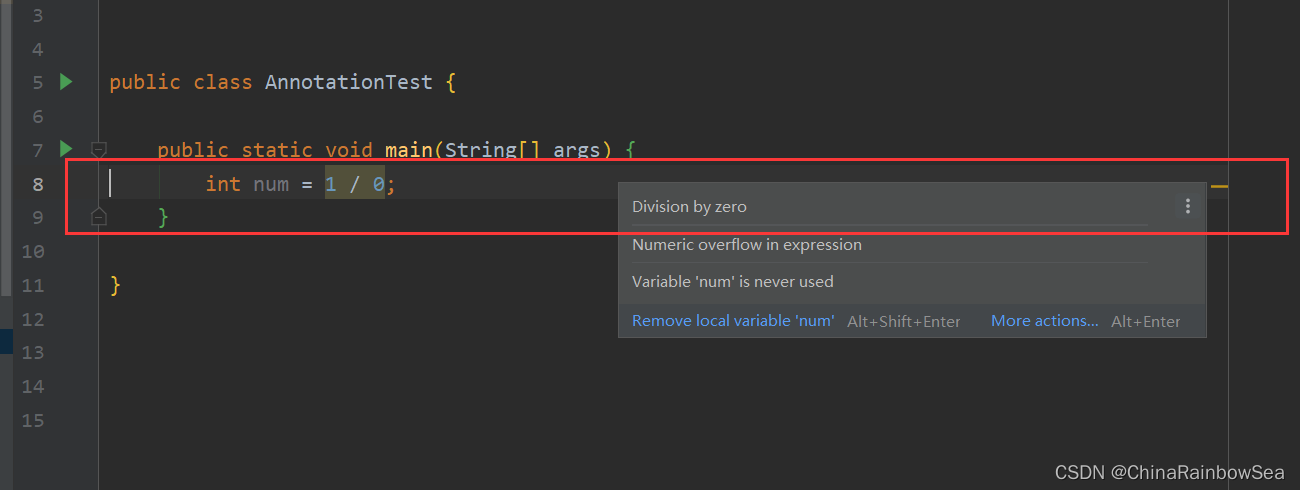This screenshot has width=1300, height=490.
Task: Run the main method using gutter arrow
Action: pos(66,150)
